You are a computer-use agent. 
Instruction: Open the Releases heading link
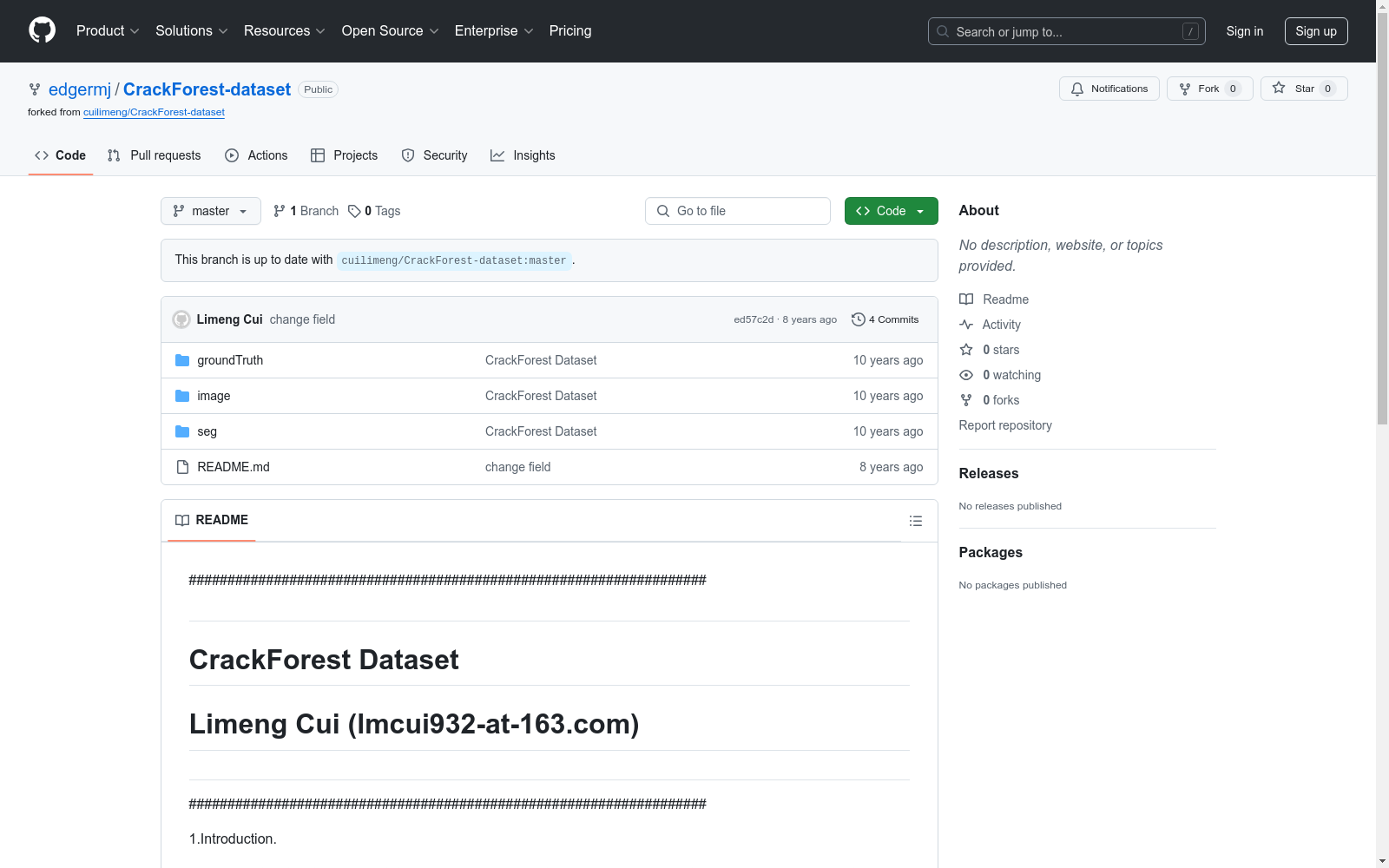click(989, 473)
